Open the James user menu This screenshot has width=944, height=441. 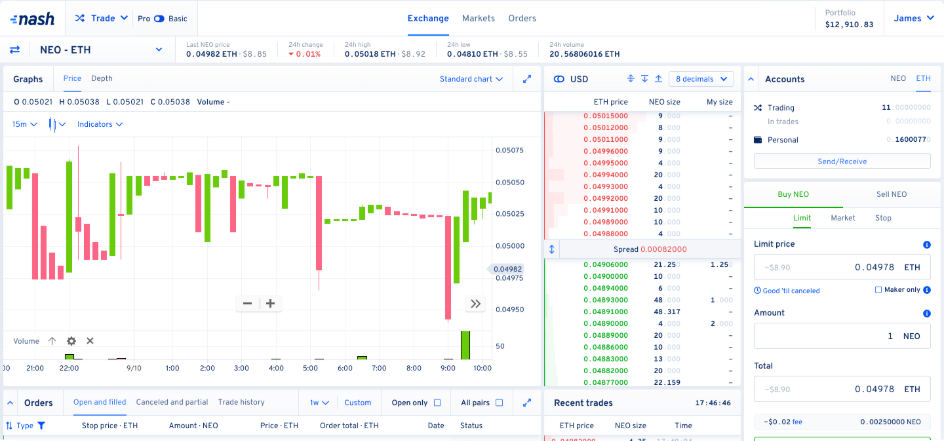click(x=913, y=18)
